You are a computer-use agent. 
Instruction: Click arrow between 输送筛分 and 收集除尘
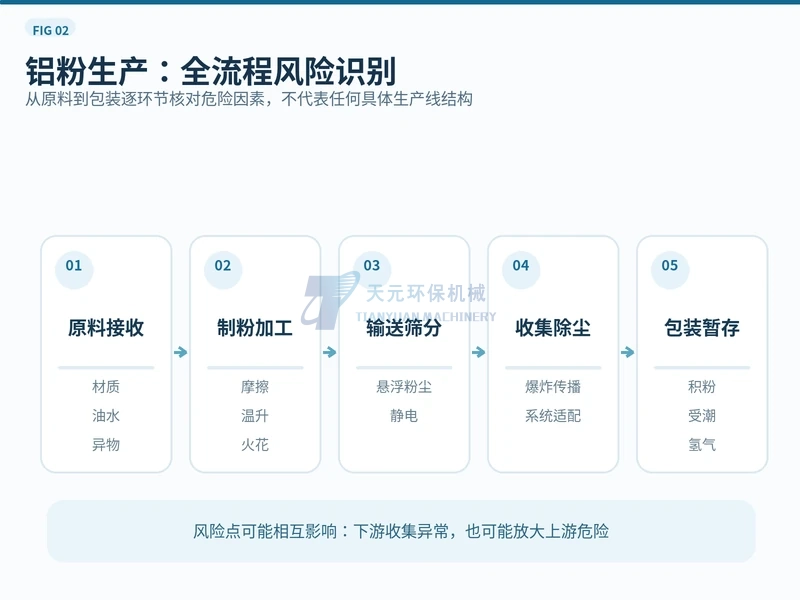pyautogui.click(x=479, y=352)
